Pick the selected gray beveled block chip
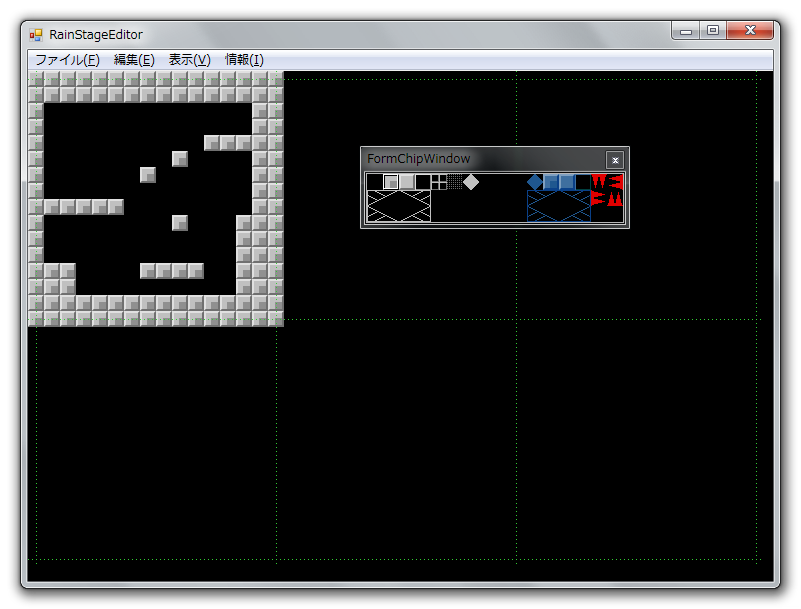Image resolution: width=801 pixels, height=609 pixels. point(391,181)
